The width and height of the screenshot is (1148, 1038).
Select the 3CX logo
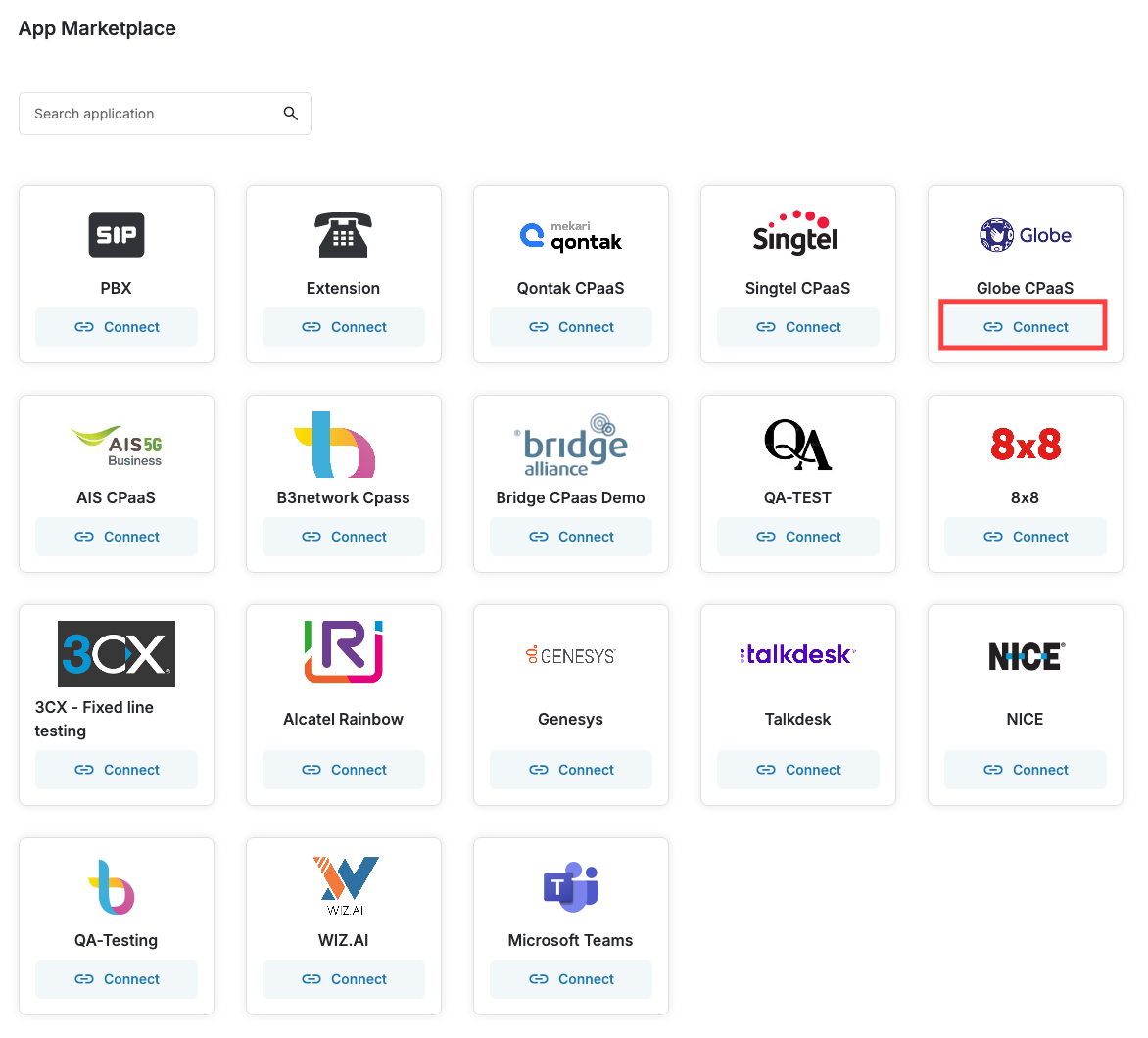click(117, 654)
